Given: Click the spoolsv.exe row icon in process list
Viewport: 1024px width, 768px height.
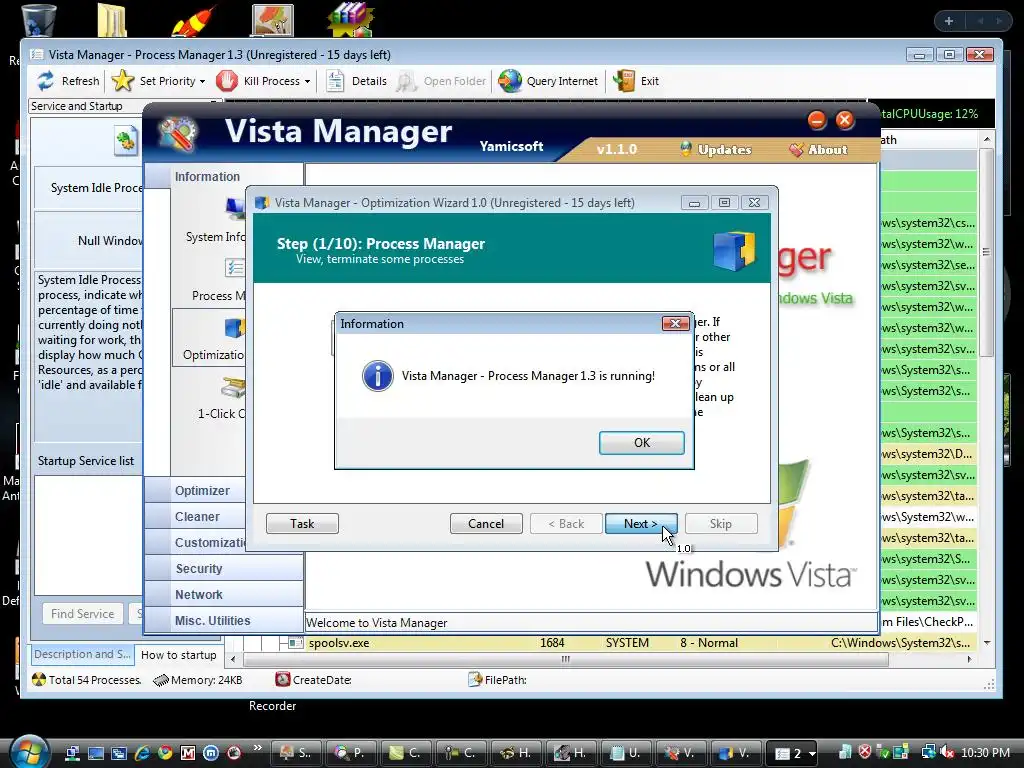Looking at the screenshot, I should coord(295,643).
